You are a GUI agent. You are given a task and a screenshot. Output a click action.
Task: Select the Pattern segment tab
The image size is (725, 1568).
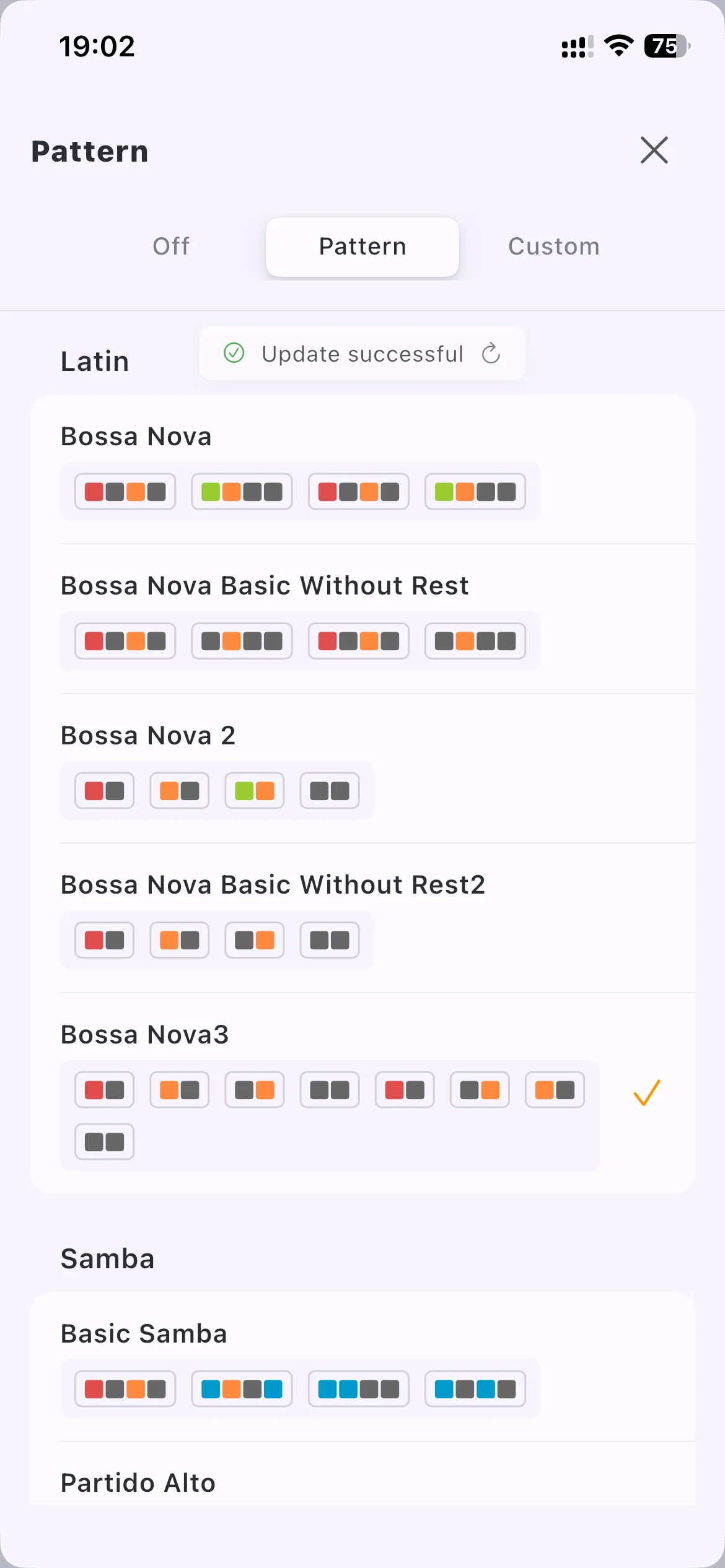(362, 246)
